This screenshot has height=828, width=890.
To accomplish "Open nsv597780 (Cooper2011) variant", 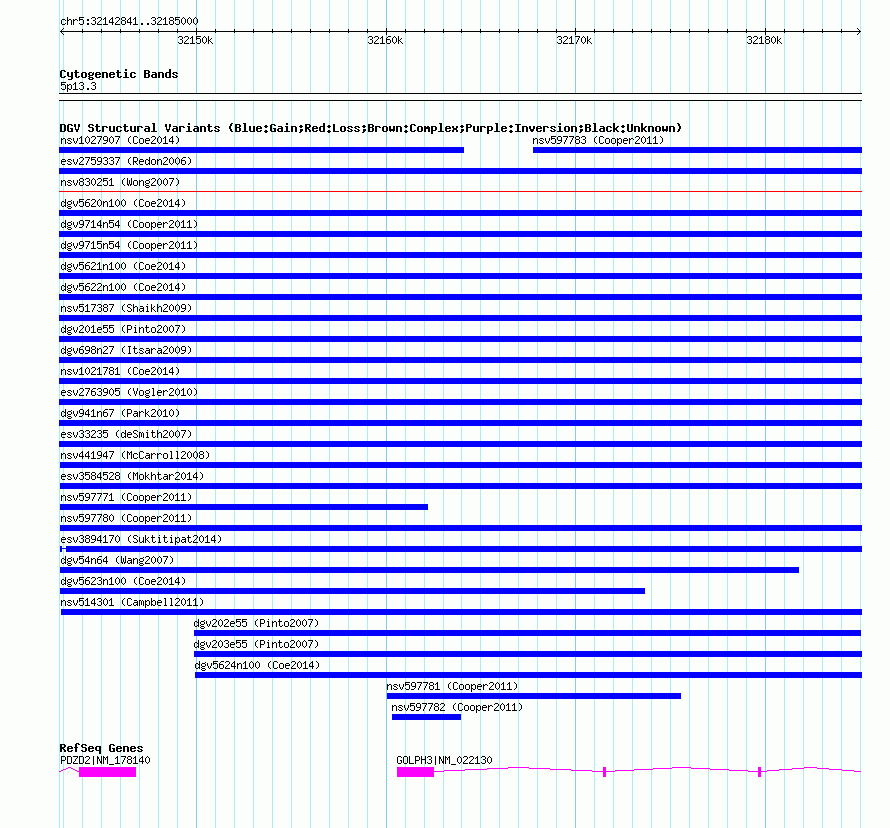I will click(x=126, y=518).
